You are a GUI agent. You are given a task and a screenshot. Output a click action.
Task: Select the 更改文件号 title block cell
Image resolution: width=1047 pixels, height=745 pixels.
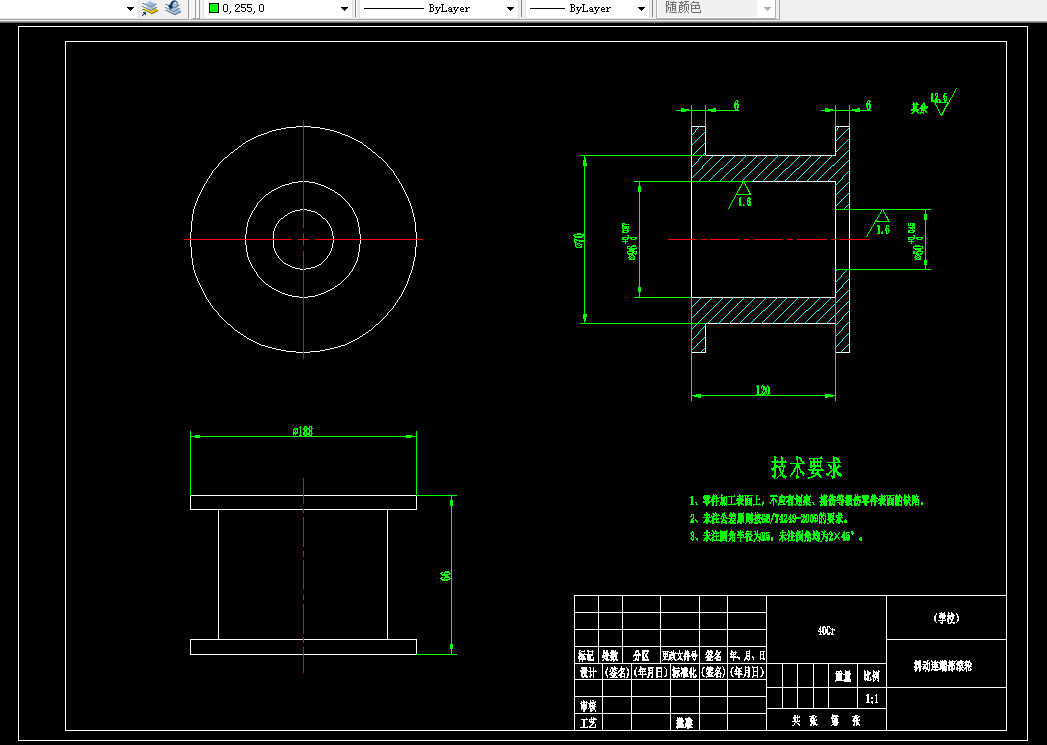(x=680, y=656)
